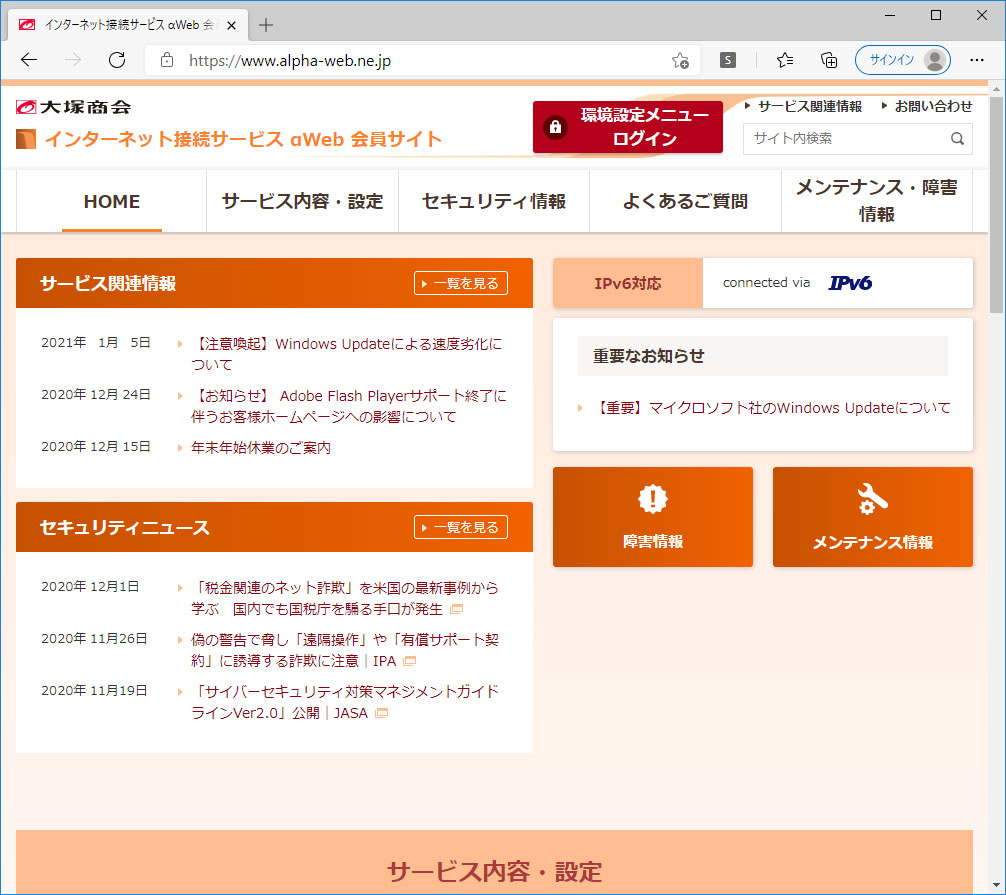Open the Collections icon in browser toolbar

(x=828, y=60)
